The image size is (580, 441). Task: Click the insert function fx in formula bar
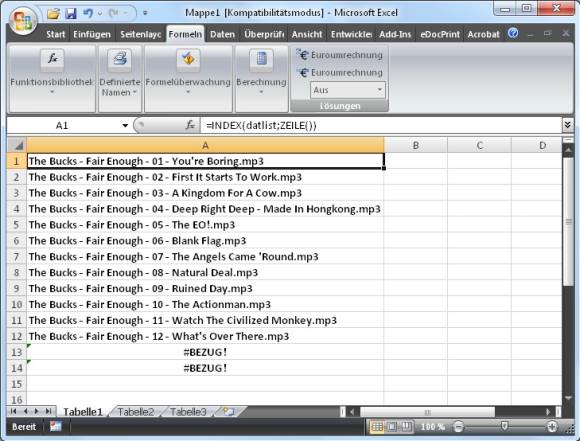[x=190, y=125]
